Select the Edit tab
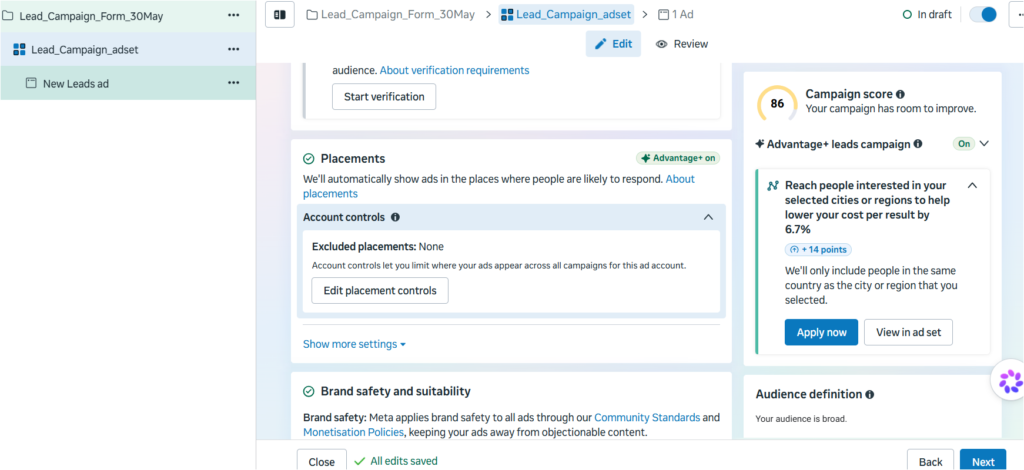This screenshot has width=1024, height=470. (x=613, y=44)
